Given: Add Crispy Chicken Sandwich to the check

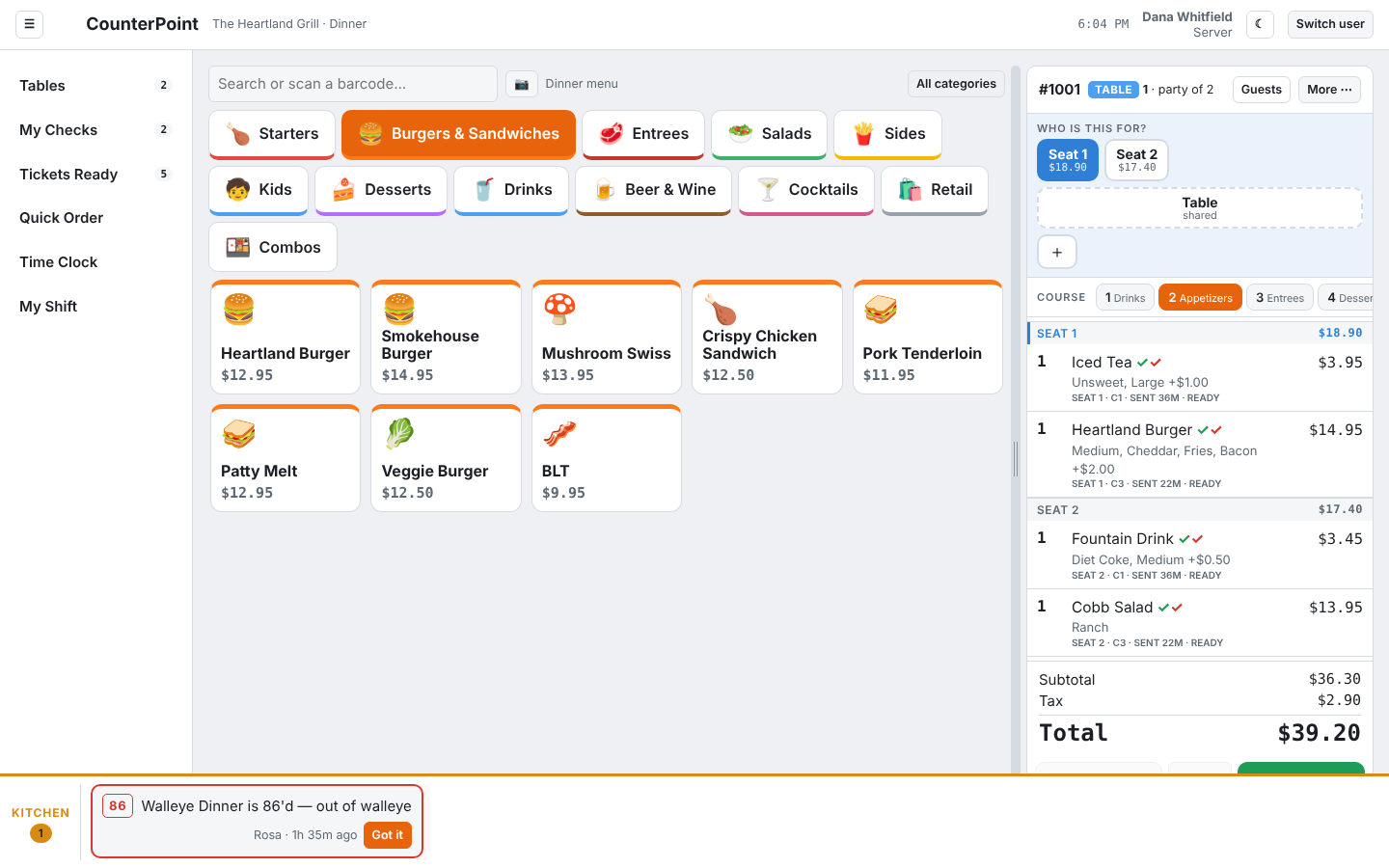Looking at the screenshot, I should (x=767, y=338).
